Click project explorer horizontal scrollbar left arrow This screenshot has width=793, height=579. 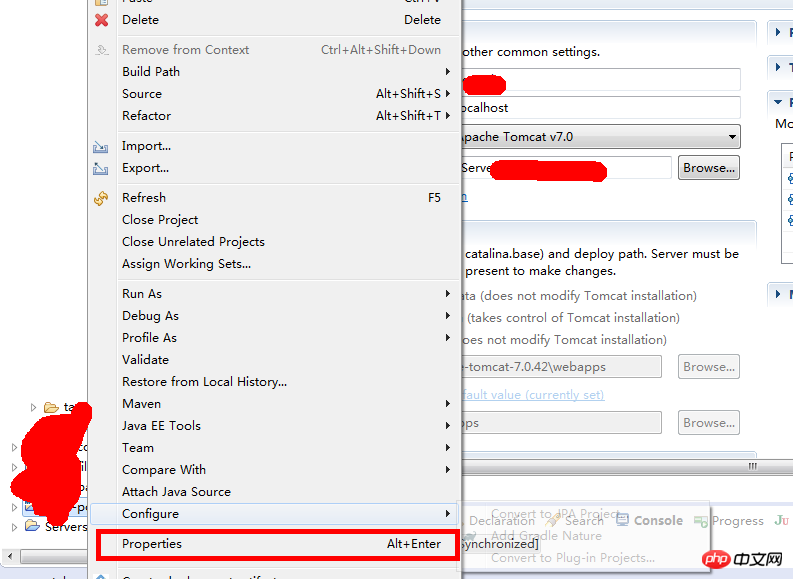pyautogui.click(x=10, y=557)
